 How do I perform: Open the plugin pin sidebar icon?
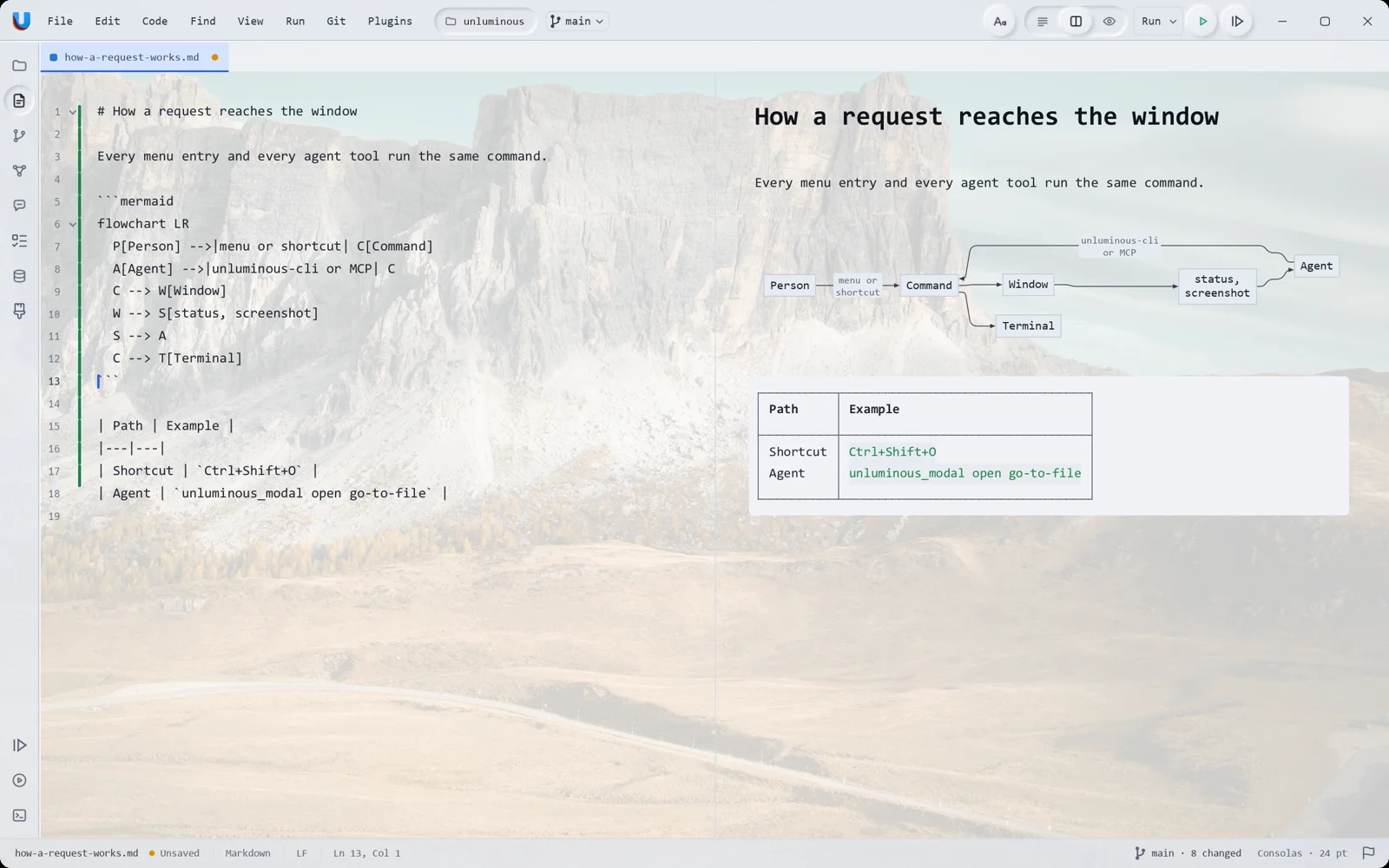[x=19, y=311]
